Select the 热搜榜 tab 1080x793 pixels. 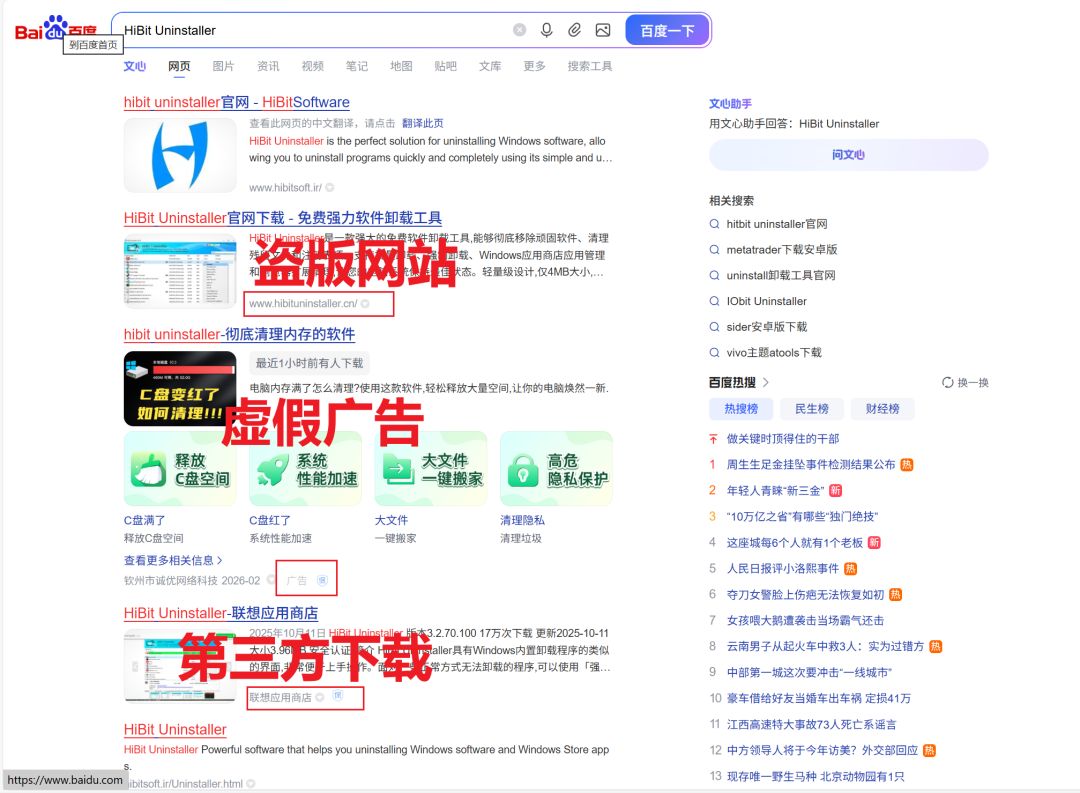pos(741,409)
